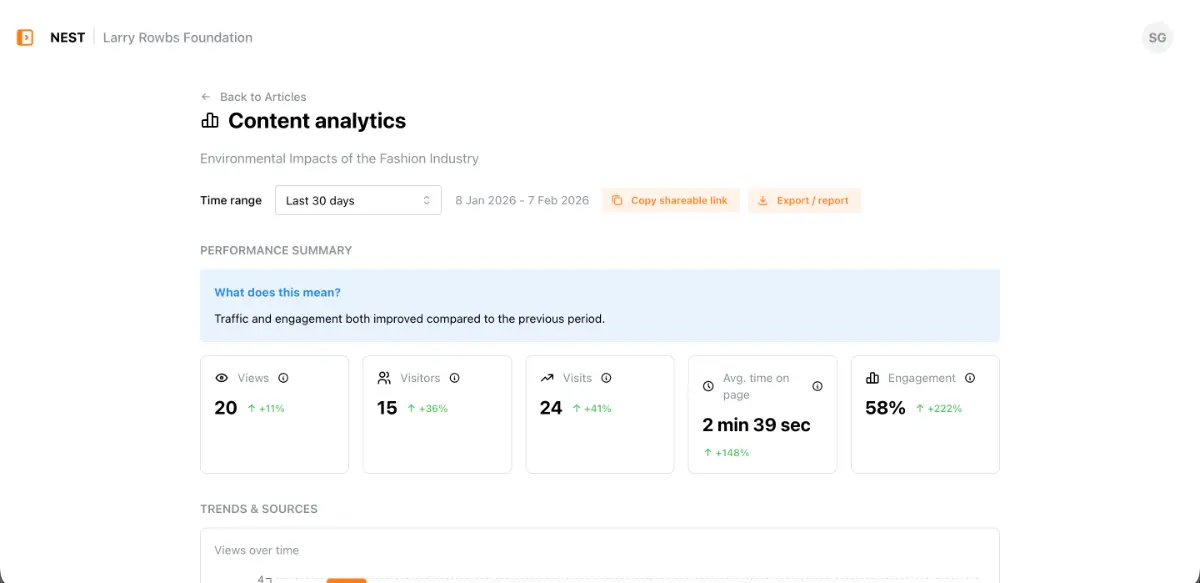Screen dimensions: 1200x583
Task: Click the Larry Rowbs Foundation header name
Action: (178, 38)
